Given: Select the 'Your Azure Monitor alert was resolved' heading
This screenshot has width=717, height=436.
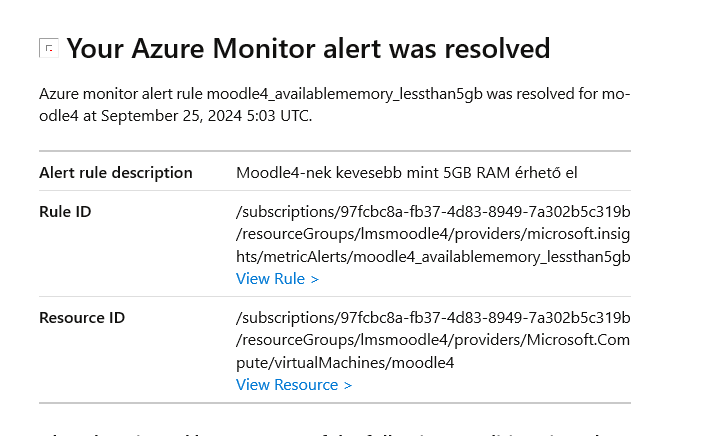Looking at the screenshot, I should tap(308, 48).
